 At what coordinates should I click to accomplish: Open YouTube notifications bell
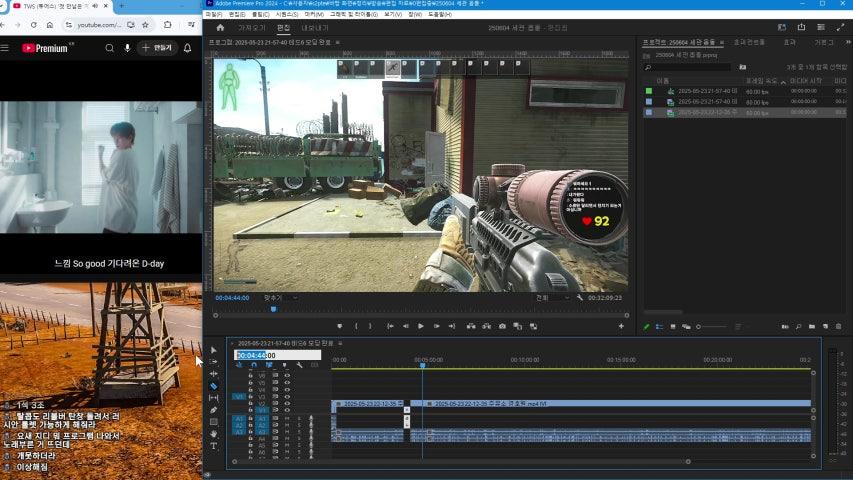187,48
